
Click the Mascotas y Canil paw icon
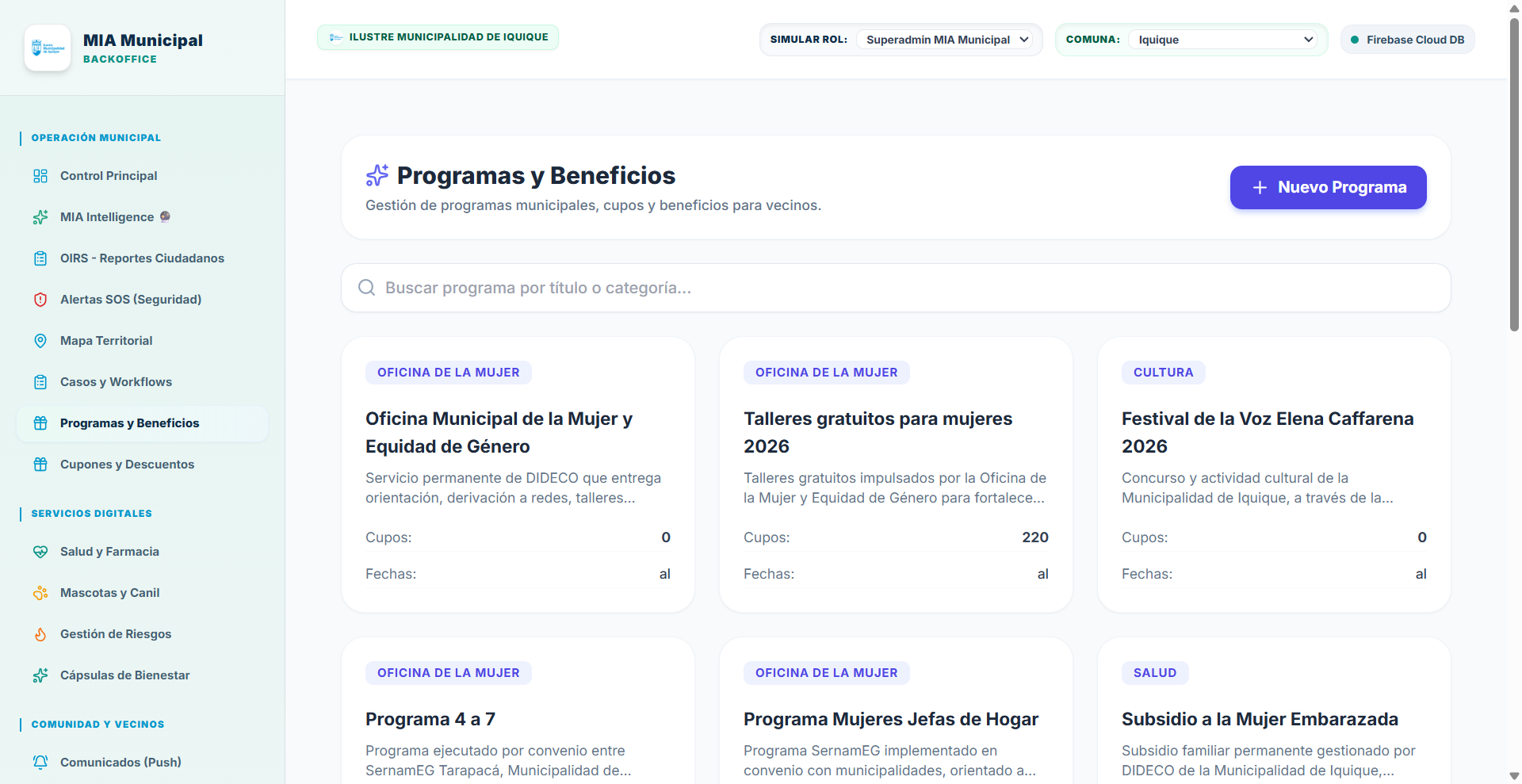click(x=40, y=593)
